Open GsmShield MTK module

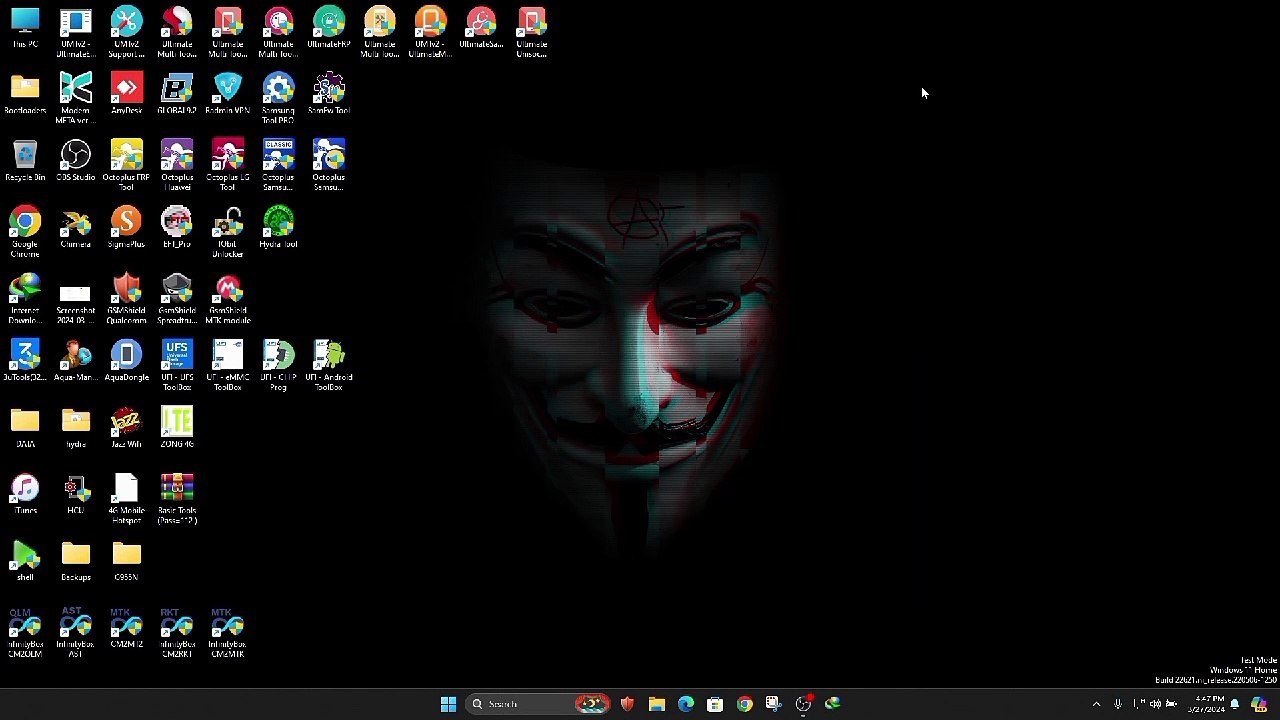[227, 299]
